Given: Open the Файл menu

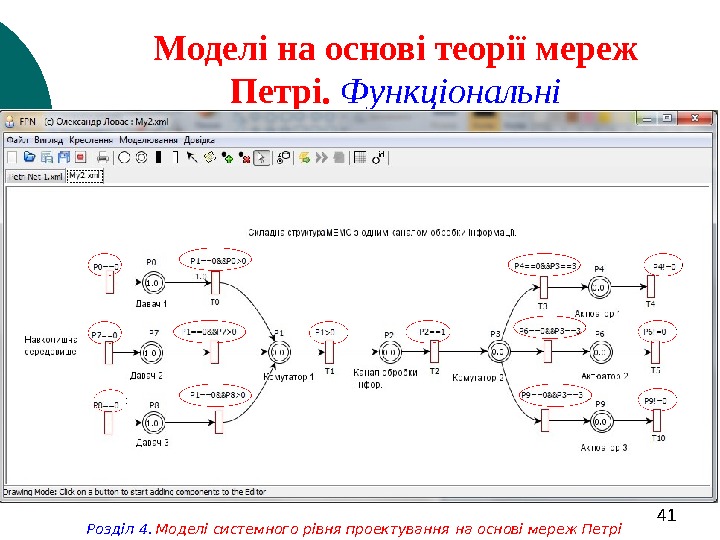Looking at the screenshot, I should pos(17,140).
